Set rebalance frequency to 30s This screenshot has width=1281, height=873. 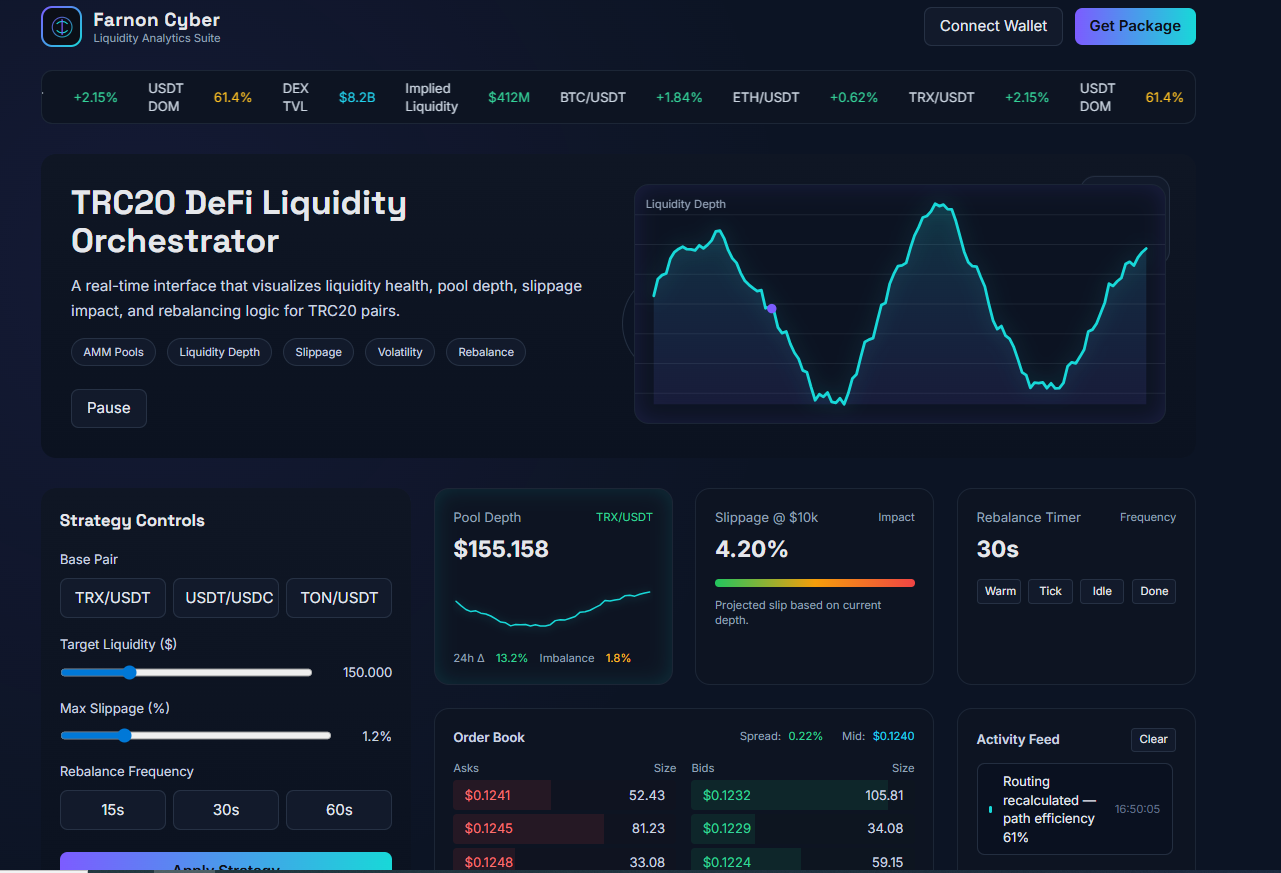point(226,810)
